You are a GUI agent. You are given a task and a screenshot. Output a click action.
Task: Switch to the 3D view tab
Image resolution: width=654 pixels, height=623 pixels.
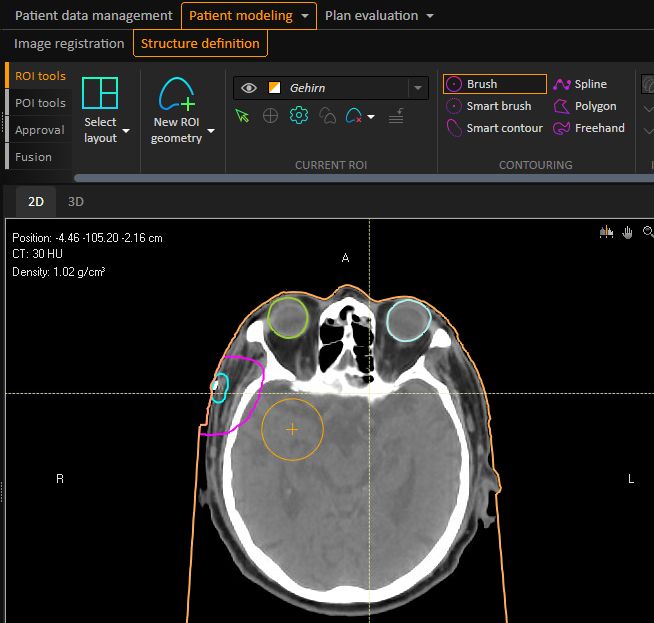click(75, 201)
